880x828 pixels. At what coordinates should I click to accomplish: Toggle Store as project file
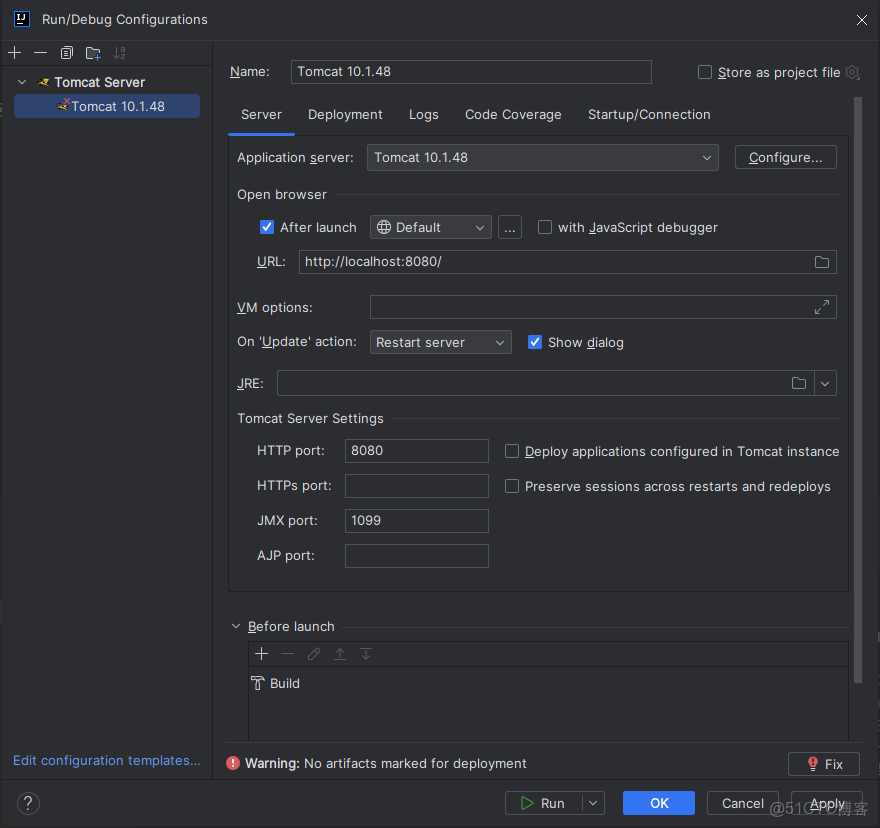click(705, 72)
